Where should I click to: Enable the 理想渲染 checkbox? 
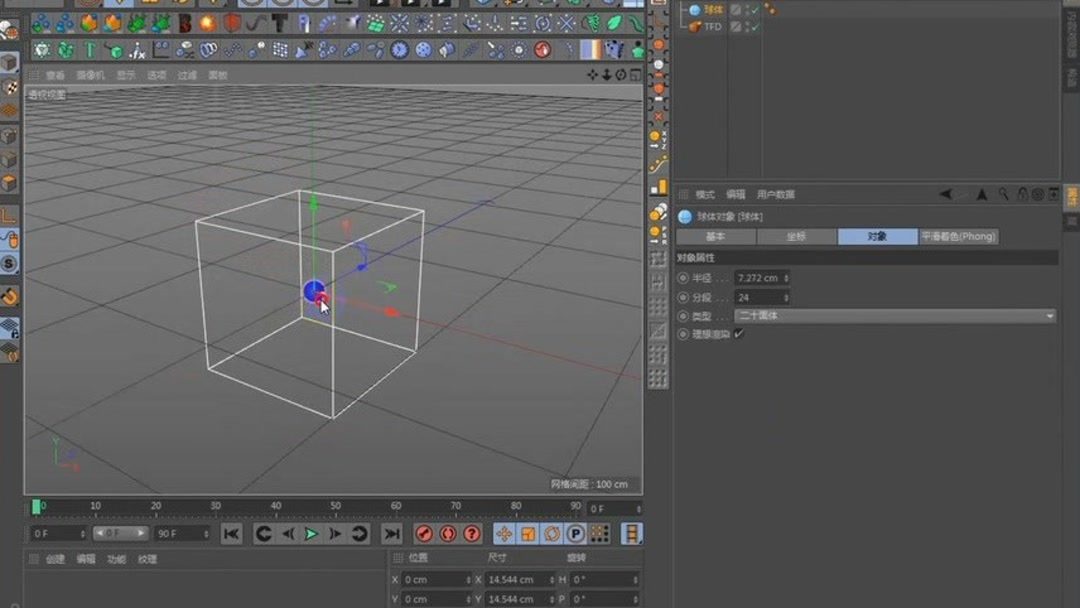tap(737, 334)
